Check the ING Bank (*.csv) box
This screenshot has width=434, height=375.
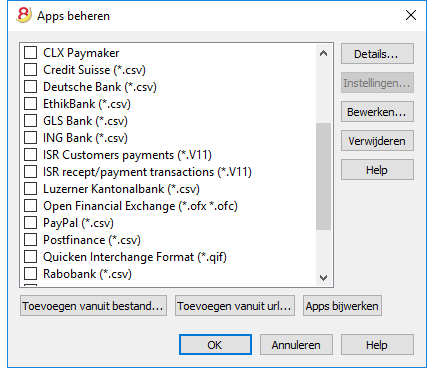tap(30, 138)
